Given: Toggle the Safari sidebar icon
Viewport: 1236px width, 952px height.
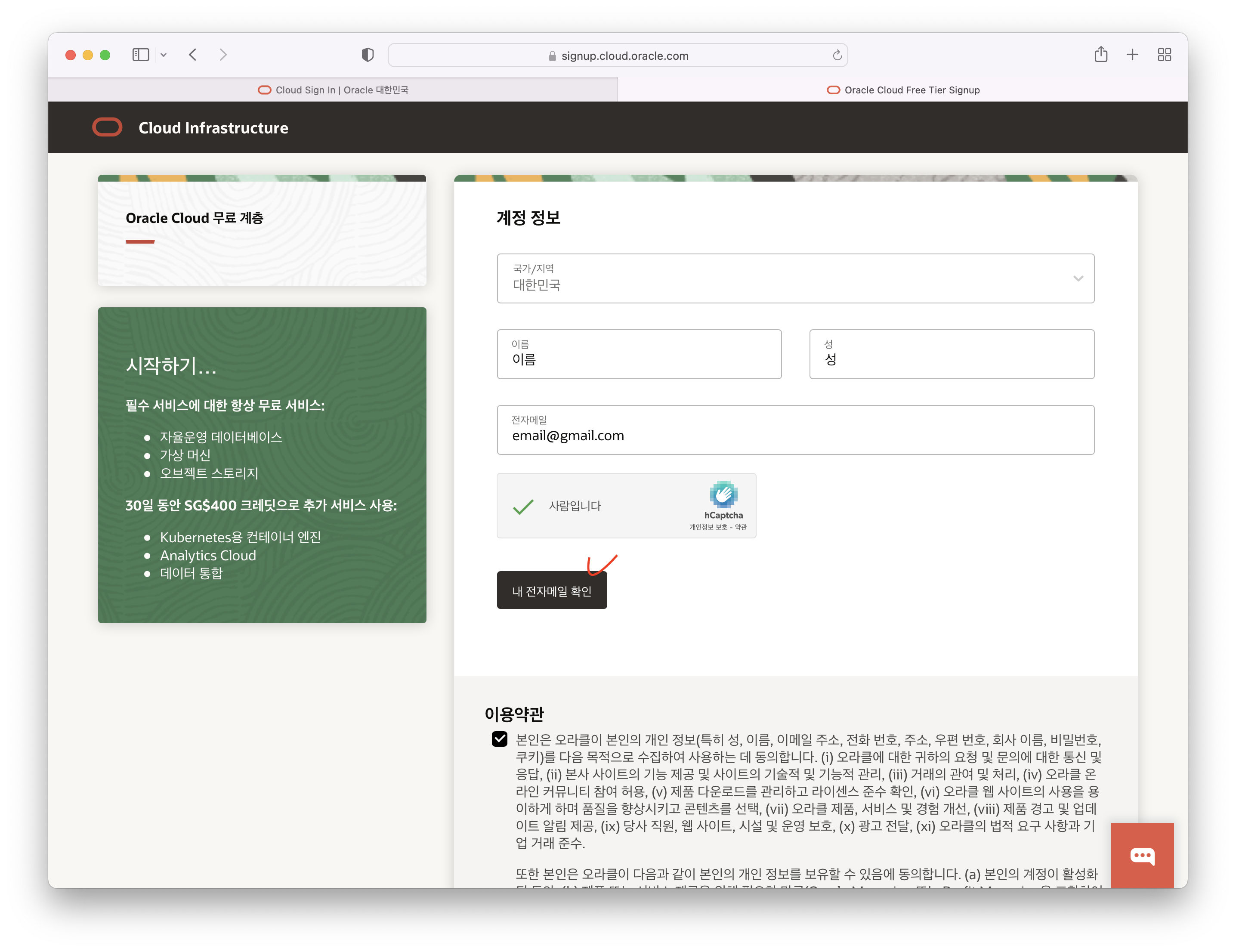Looking at the screenshot, I should click(140, 55).
